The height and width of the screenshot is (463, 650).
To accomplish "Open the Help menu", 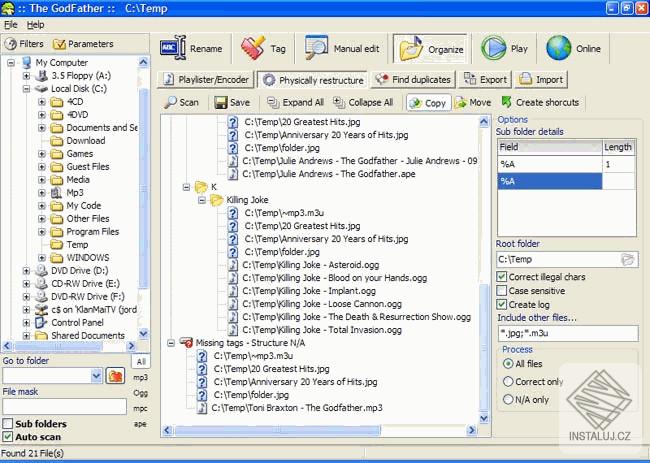I will click(35, 25).
